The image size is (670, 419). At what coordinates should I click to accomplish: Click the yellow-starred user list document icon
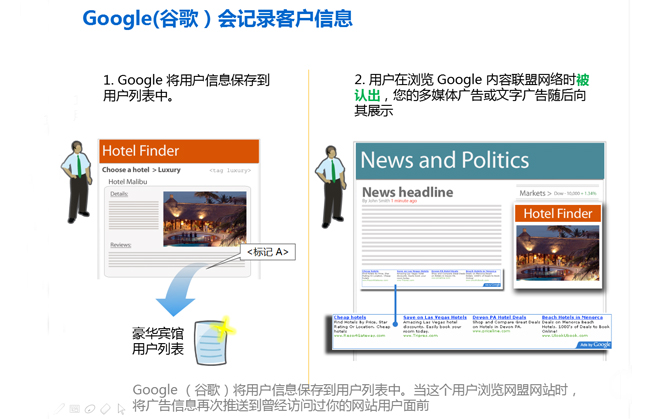pos(214,341)
